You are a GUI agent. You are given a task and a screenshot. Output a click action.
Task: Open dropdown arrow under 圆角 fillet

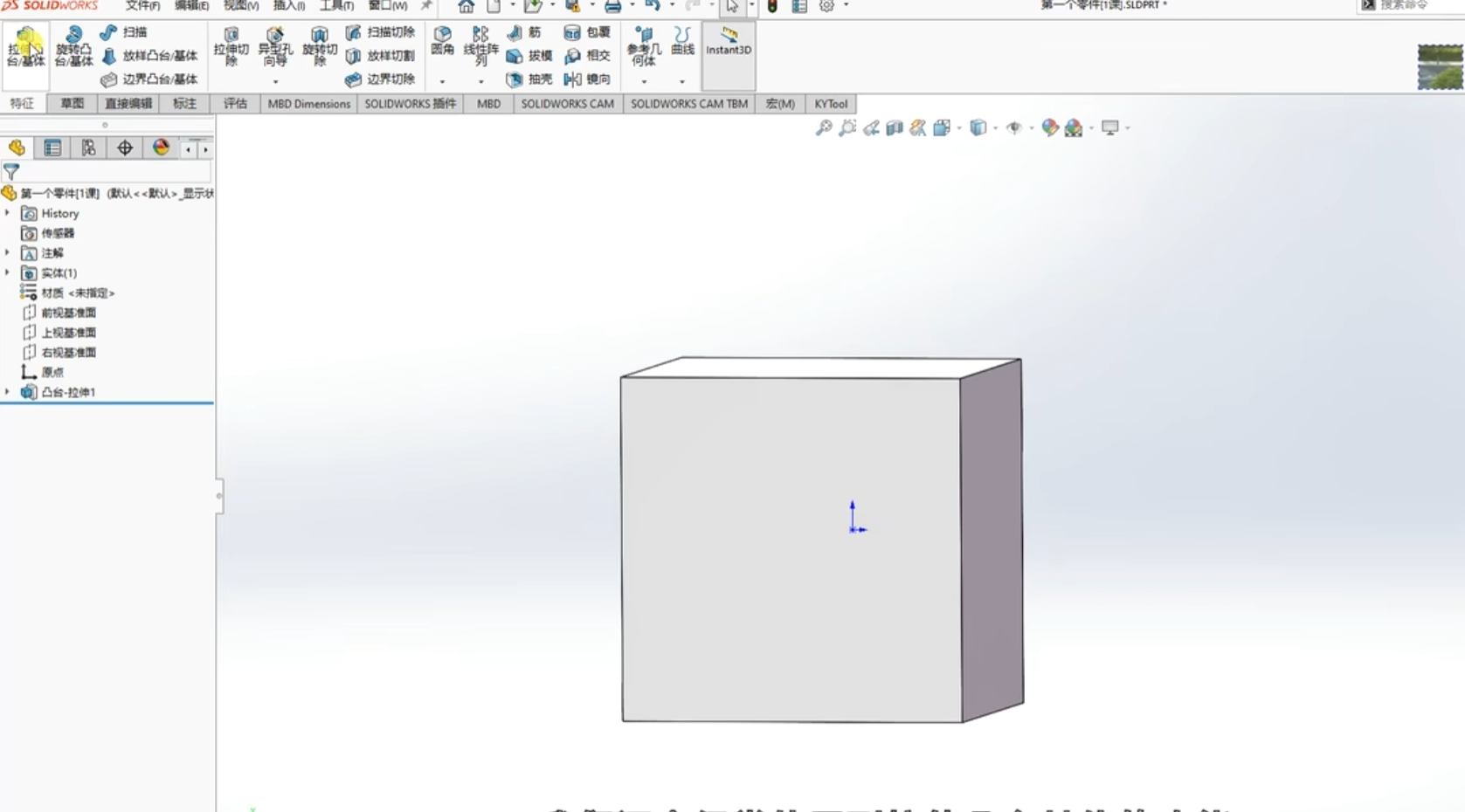pyautogui.click(x=442, y=81)
